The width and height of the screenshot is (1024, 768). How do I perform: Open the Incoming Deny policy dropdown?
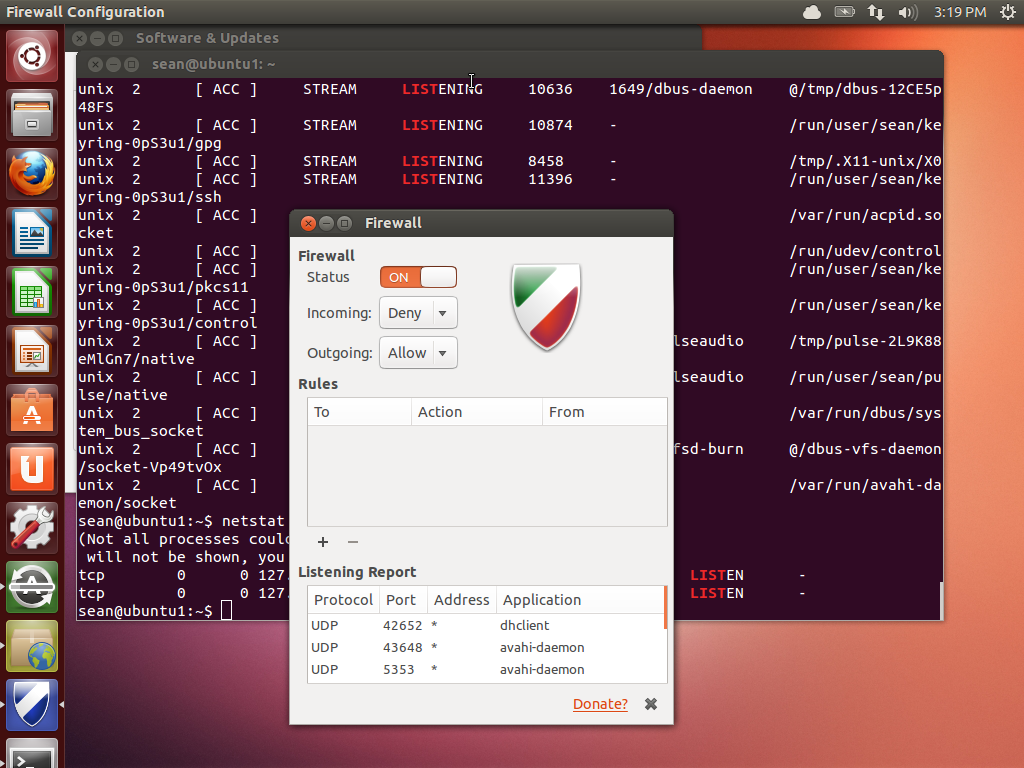[x=419, y=313]
